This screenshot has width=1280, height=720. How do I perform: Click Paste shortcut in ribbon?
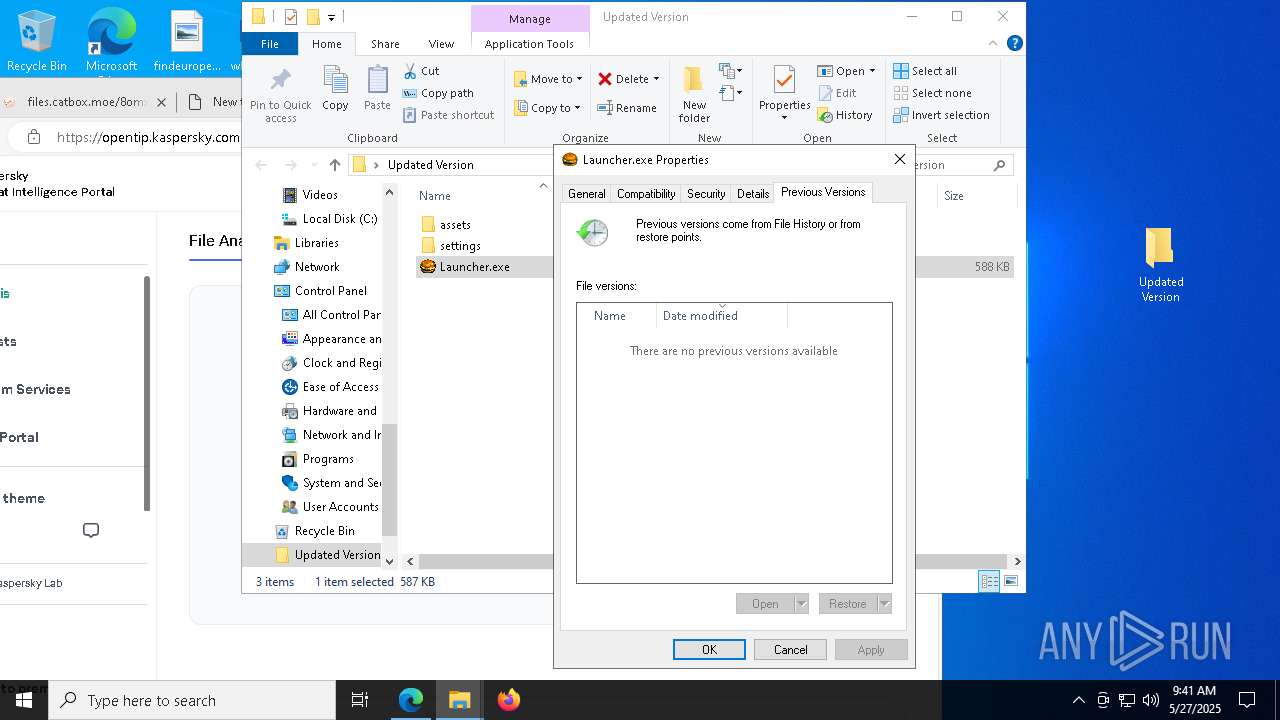(x=448, y=115)
